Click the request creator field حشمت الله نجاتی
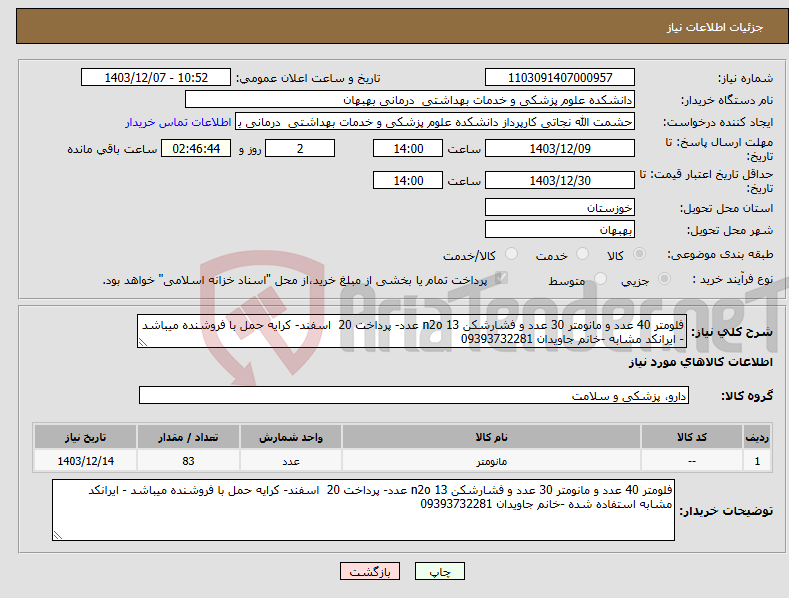Image resolution: width=789 pixels, height=598 pixels. coord(435,122)
